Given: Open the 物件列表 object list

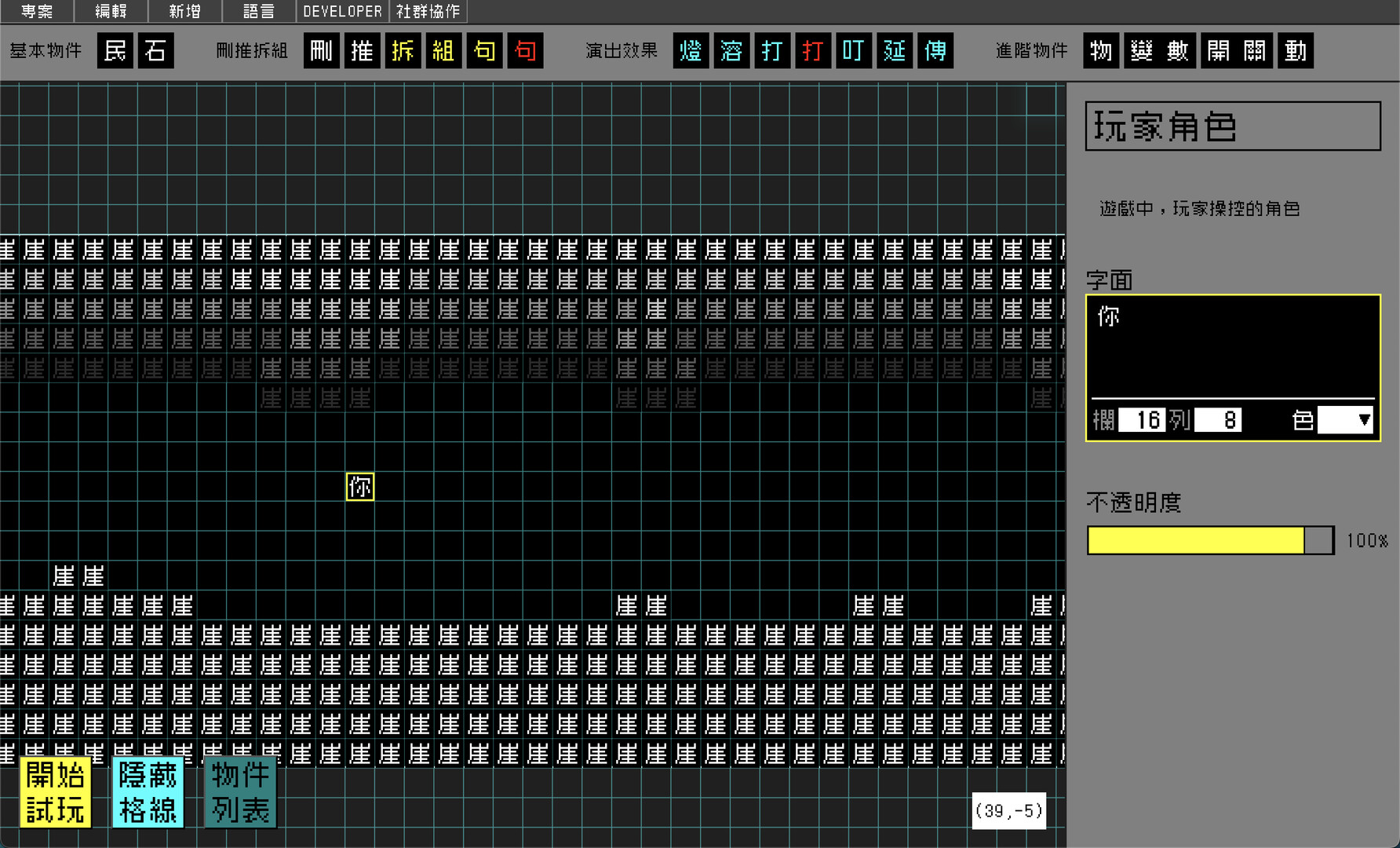Looking at the screenshot, I should click(x=240, y=793).
